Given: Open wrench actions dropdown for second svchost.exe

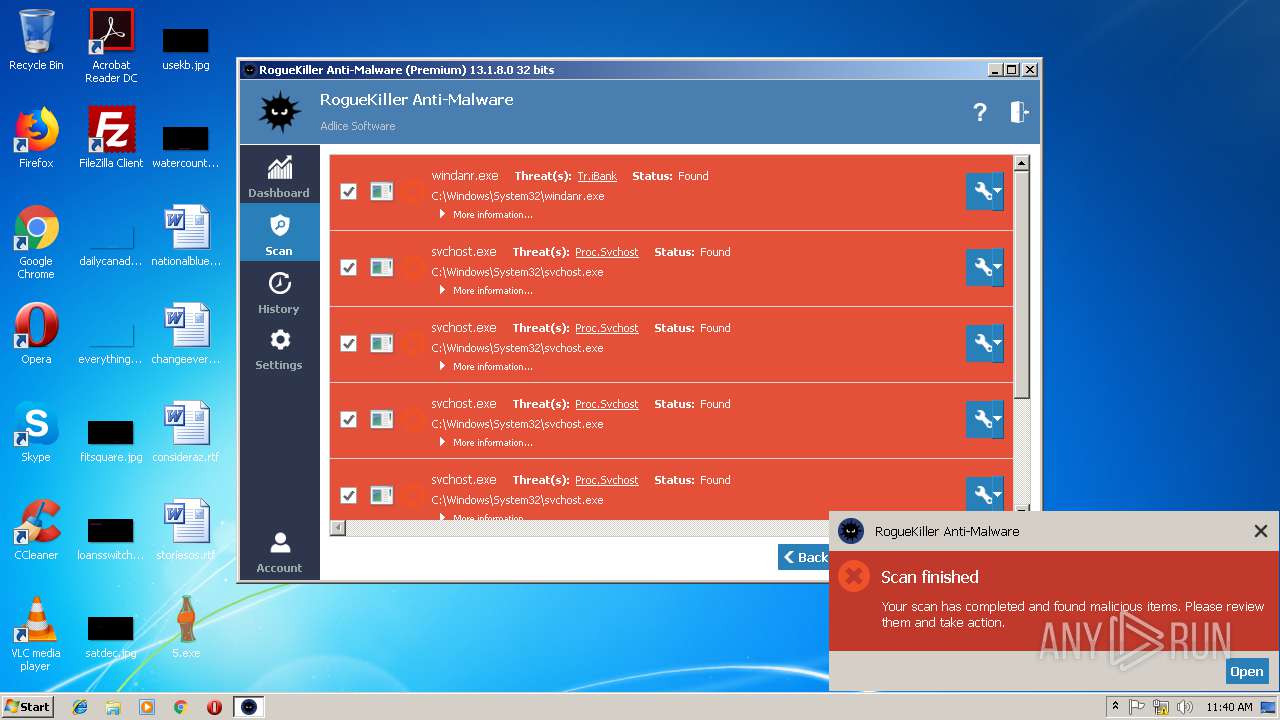Looking at the screenshot, I should point(984,343).
